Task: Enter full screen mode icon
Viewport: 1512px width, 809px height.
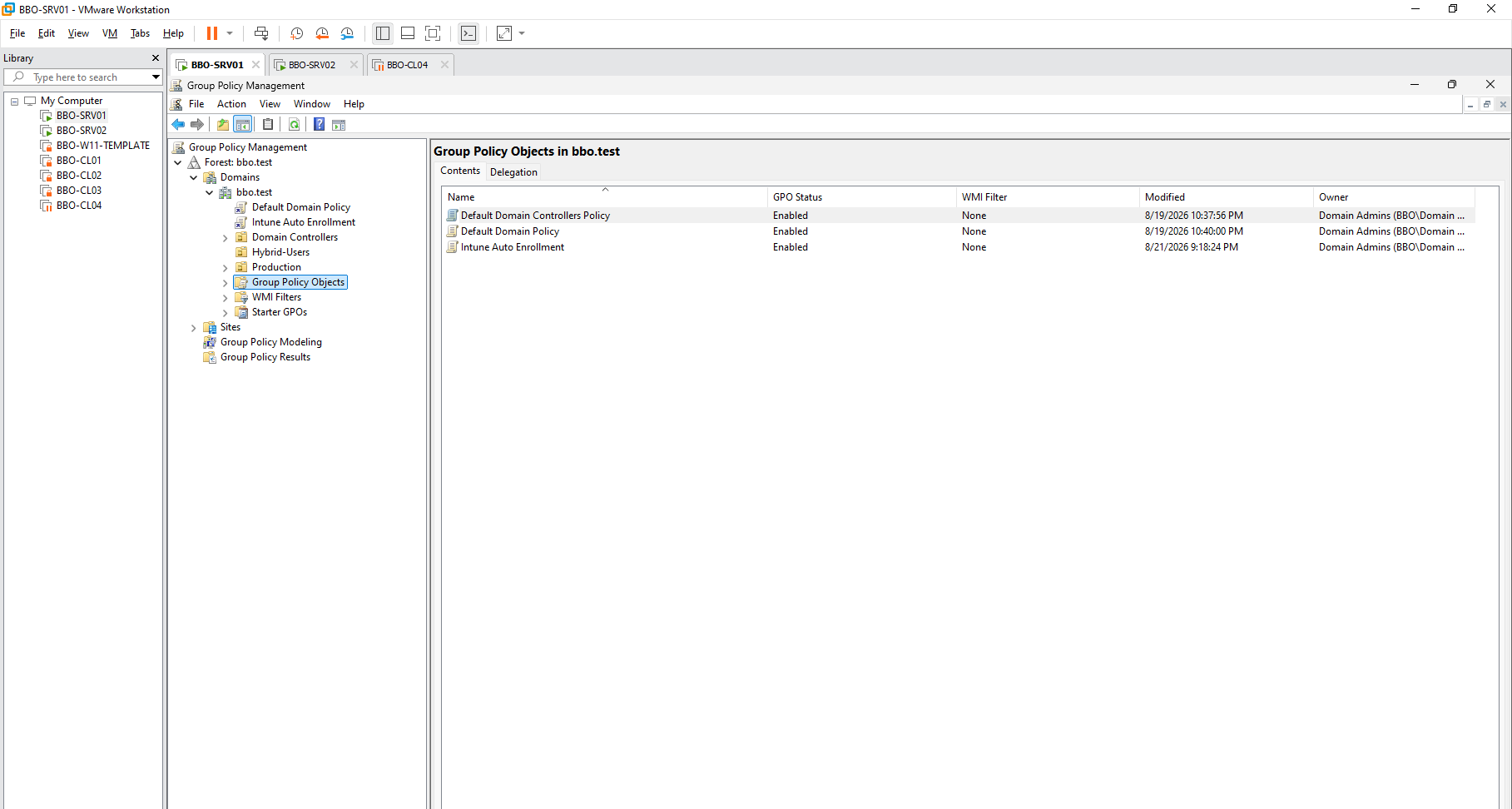Action: [433, 33]
